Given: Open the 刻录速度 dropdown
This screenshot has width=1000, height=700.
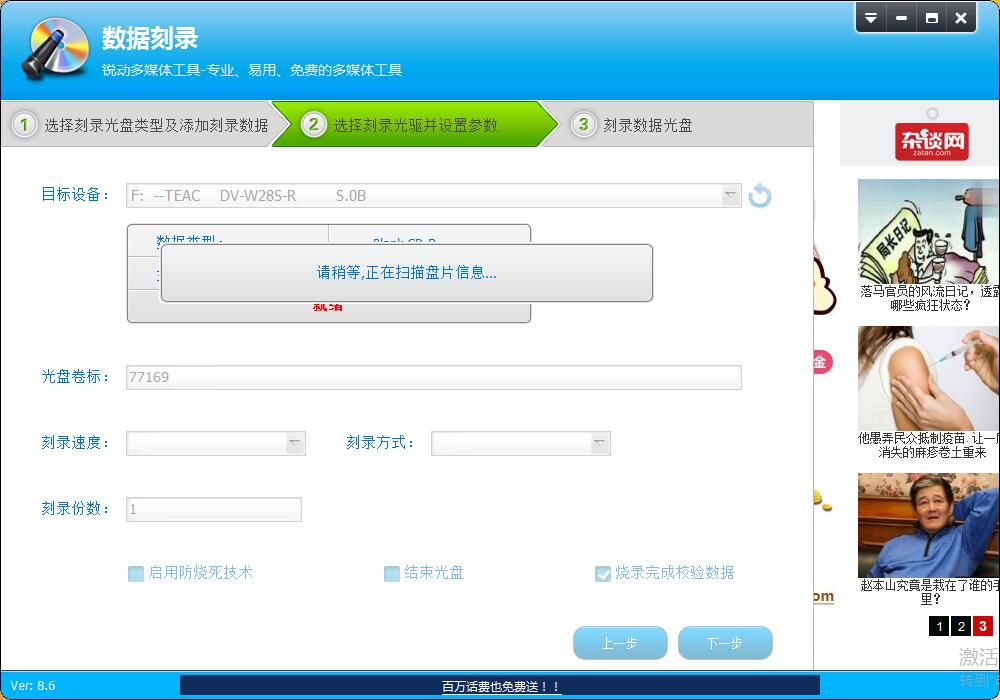Looking at the screenshot, I should 295,443.
